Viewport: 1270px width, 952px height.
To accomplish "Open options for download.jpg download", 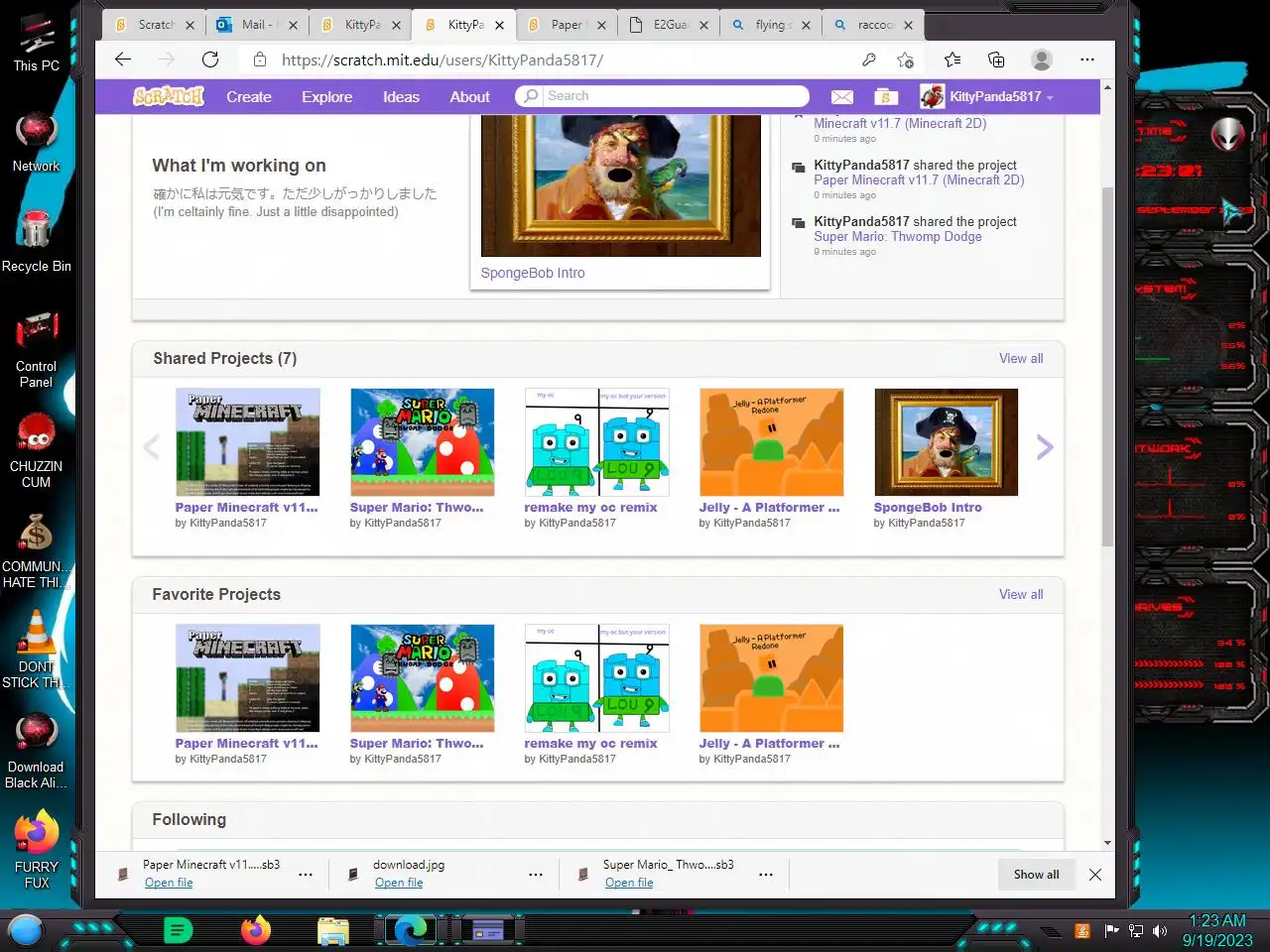I will click(536, 875).
